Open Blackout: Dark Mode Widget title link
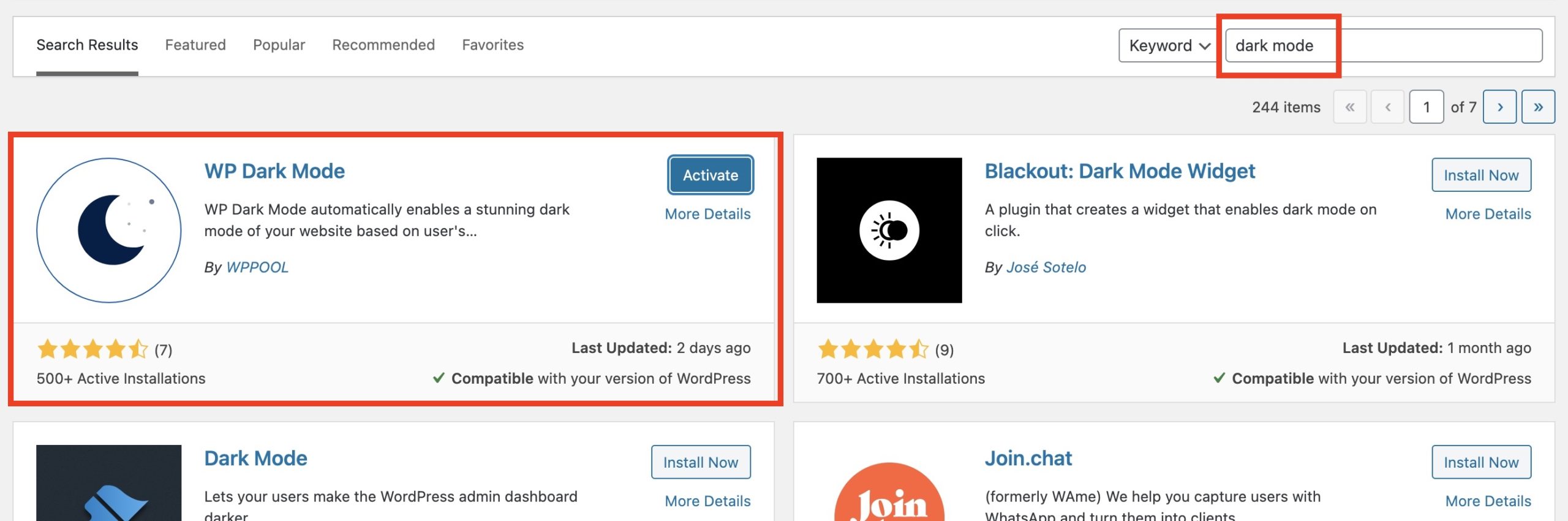Image resolution: width=1568 pixels, height=521 pixels. [x=1120, y=171]
